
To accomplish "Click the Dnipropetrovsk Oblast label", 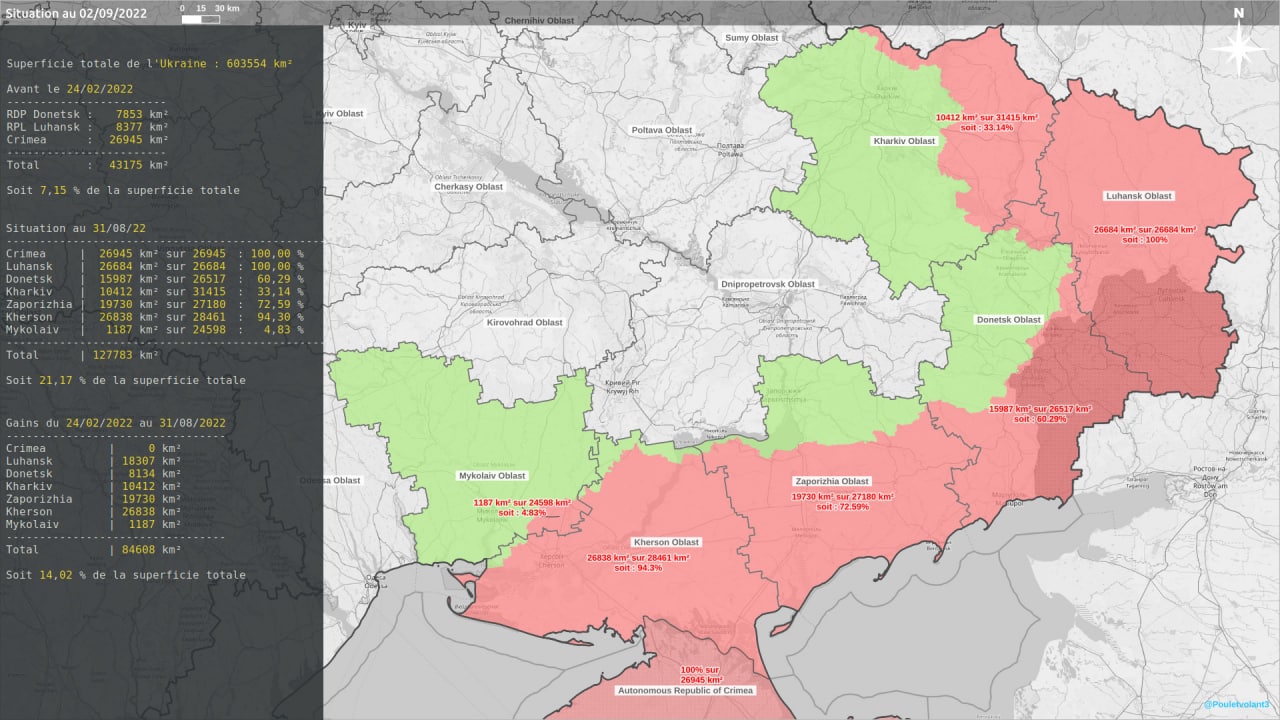I will [x=768, y=284].
